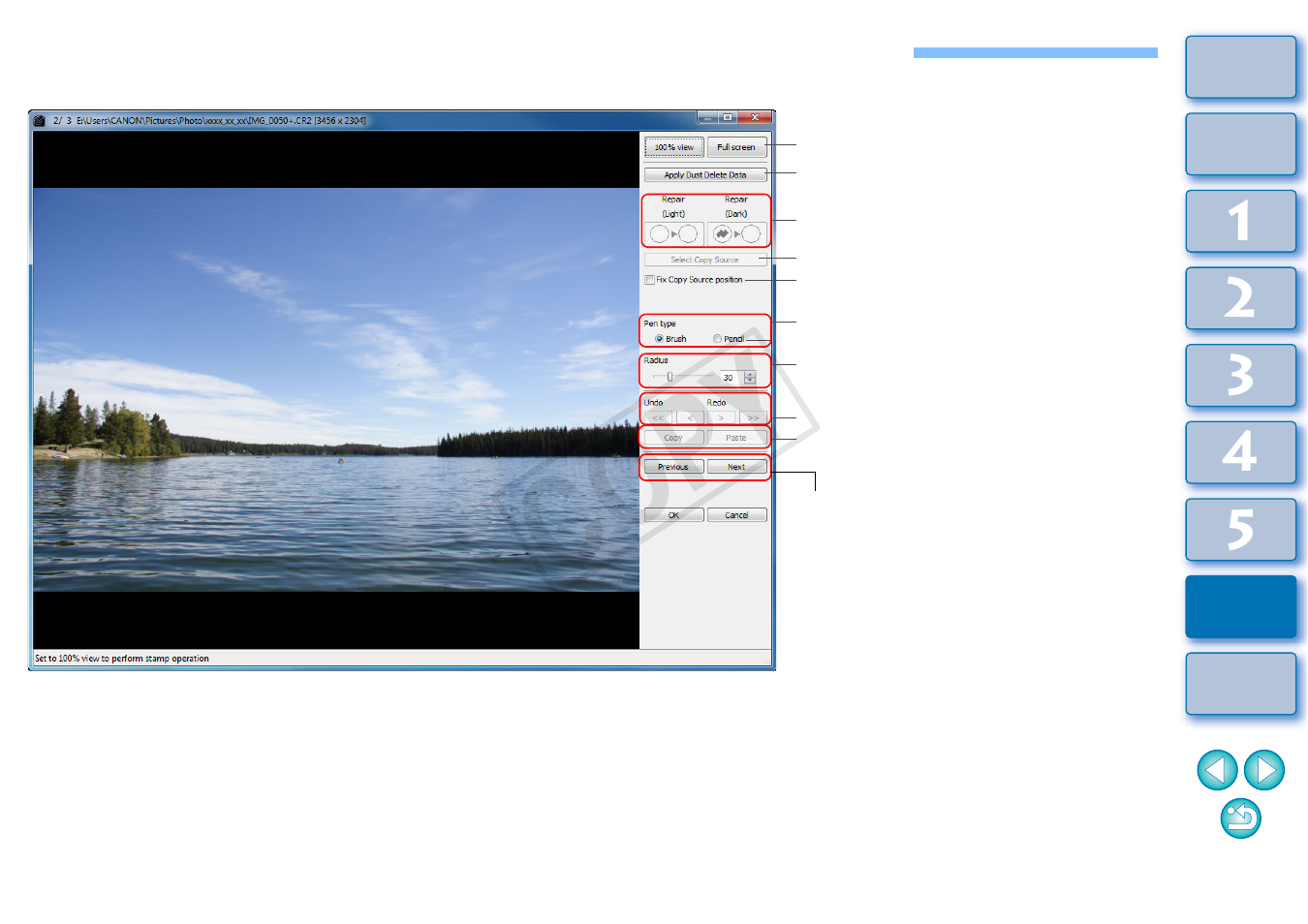Image resolution: width=1308 pixels, height=924 pixels.
Task: Open chapter 1 tab
Action: click(1241, 221)
